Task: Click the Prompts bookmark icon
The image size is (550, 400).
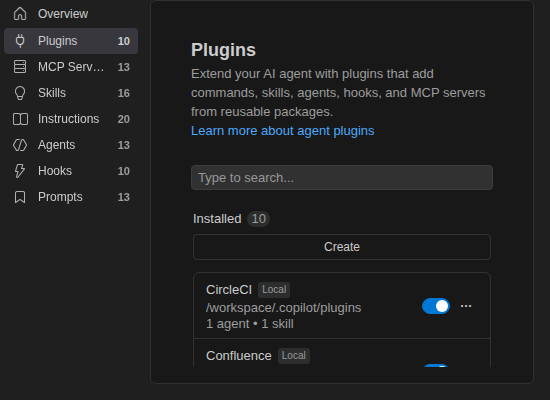Action: click(20, 197)
